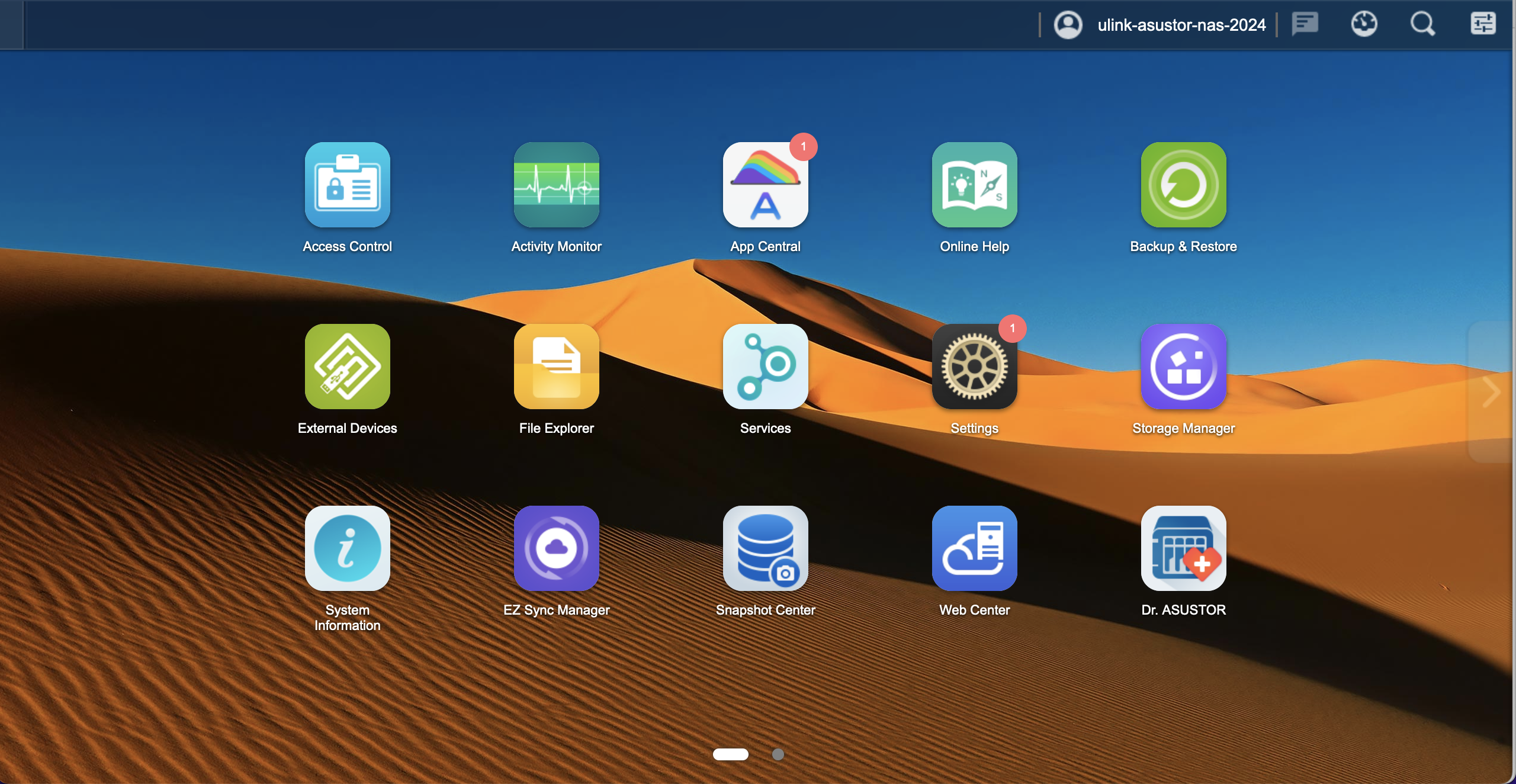This screenshot has width=1516, height=784.
Task: Open External Devices
Action: [x=347, y=367]
